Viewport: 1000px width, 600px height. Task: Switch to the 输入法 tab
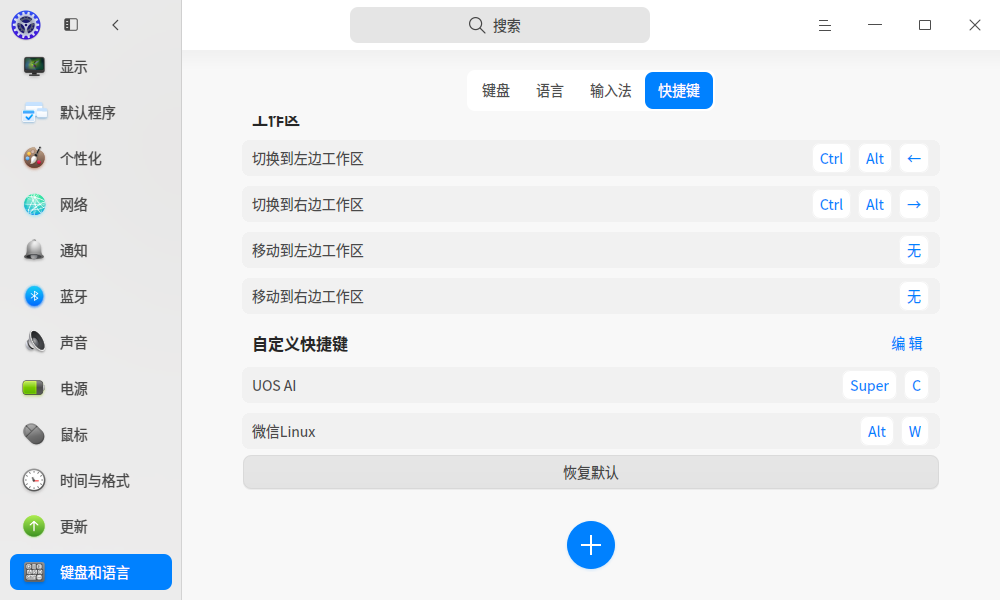tap(610, 91)
